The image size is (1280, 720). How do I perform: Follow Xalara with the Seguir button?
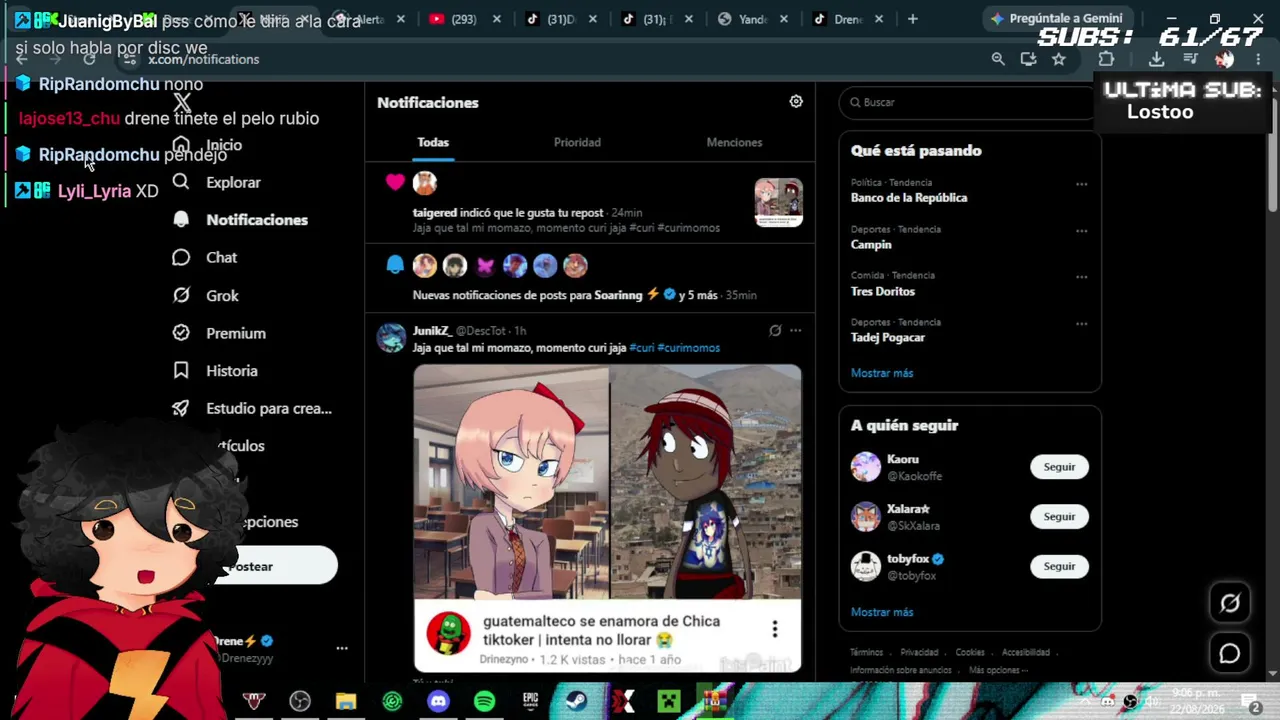coord(1059,517)
